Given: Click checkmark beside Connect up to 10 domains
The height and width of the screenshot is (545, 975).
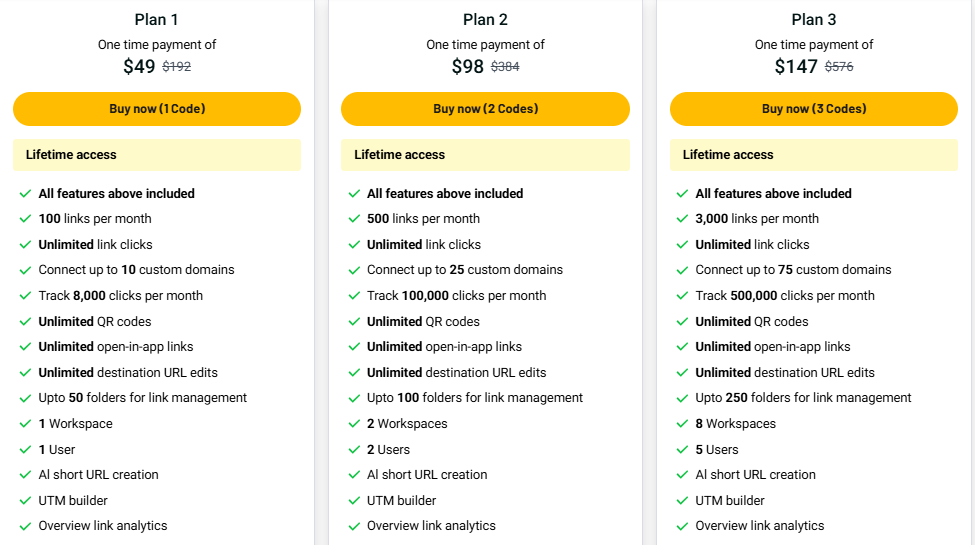Looking at the screenshot, I should coord(25,270).
